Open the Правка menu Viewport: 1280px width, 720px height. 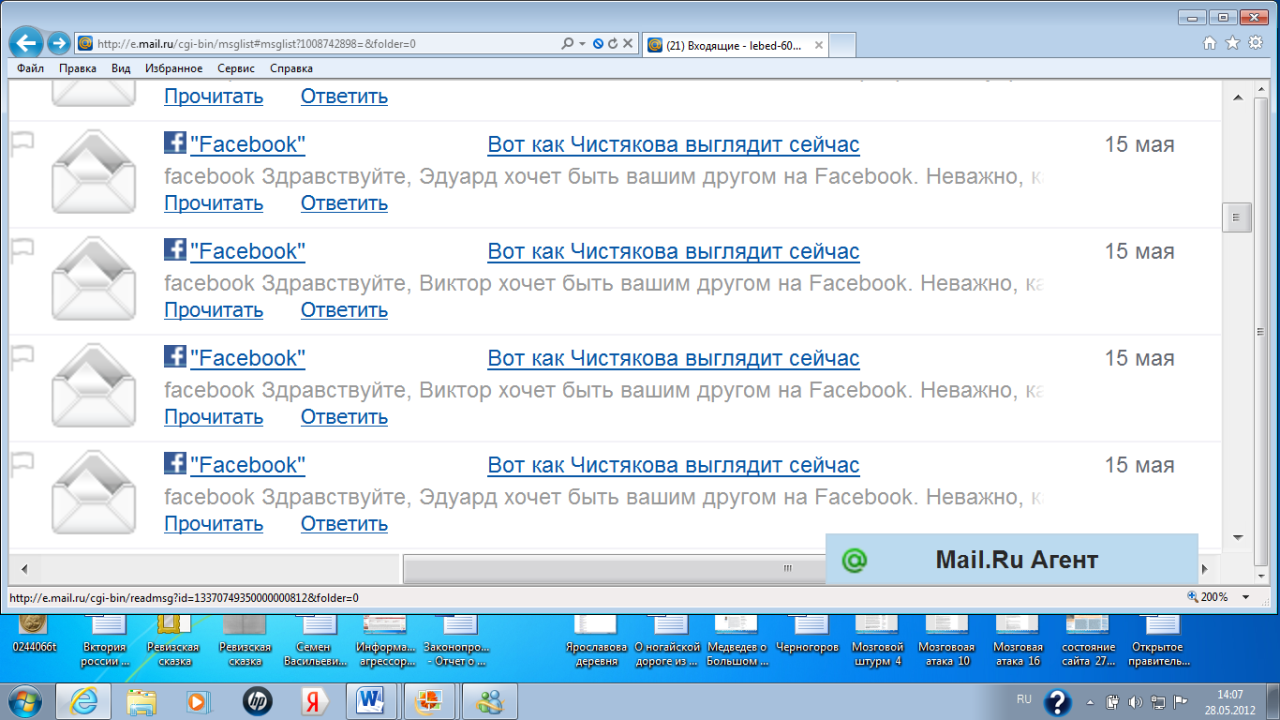tap(77, 69)
